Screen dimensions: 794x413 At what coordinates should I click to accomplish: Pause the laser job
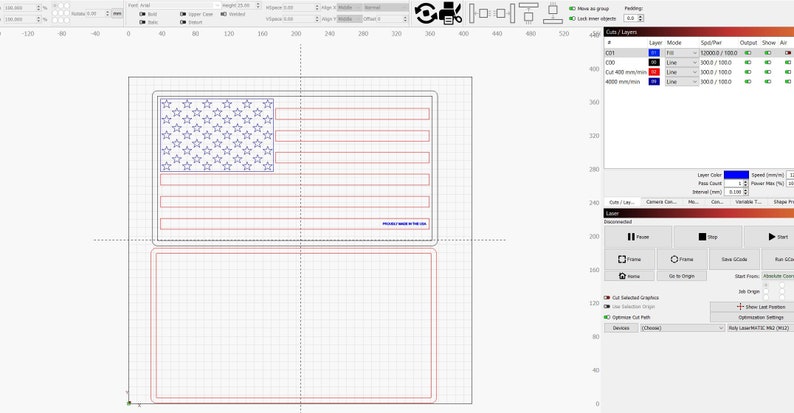[638, 237]
